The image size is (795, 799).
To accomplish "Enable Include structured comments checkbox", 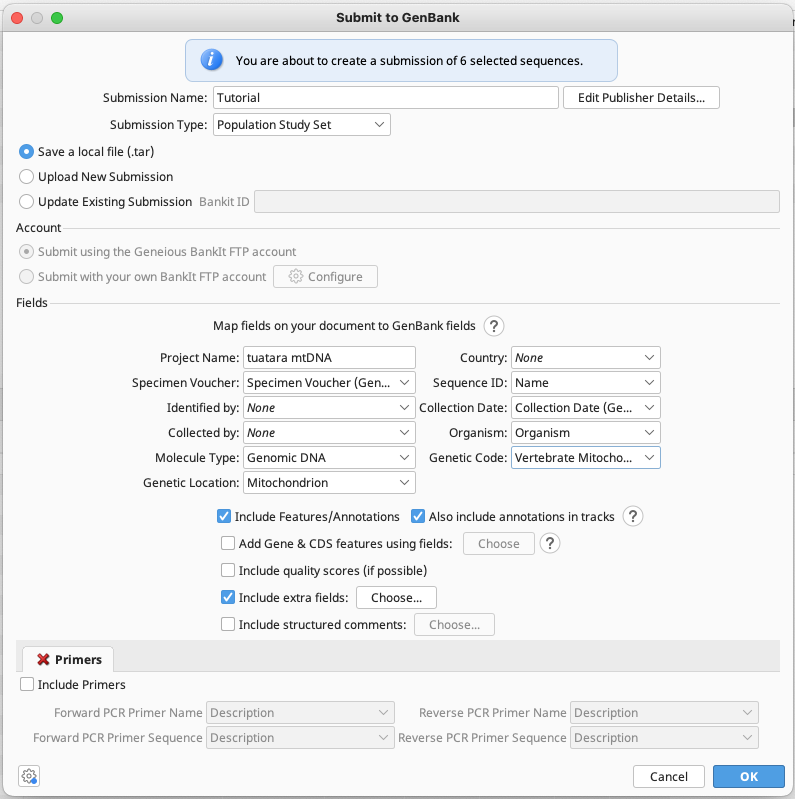I will 228,625.
